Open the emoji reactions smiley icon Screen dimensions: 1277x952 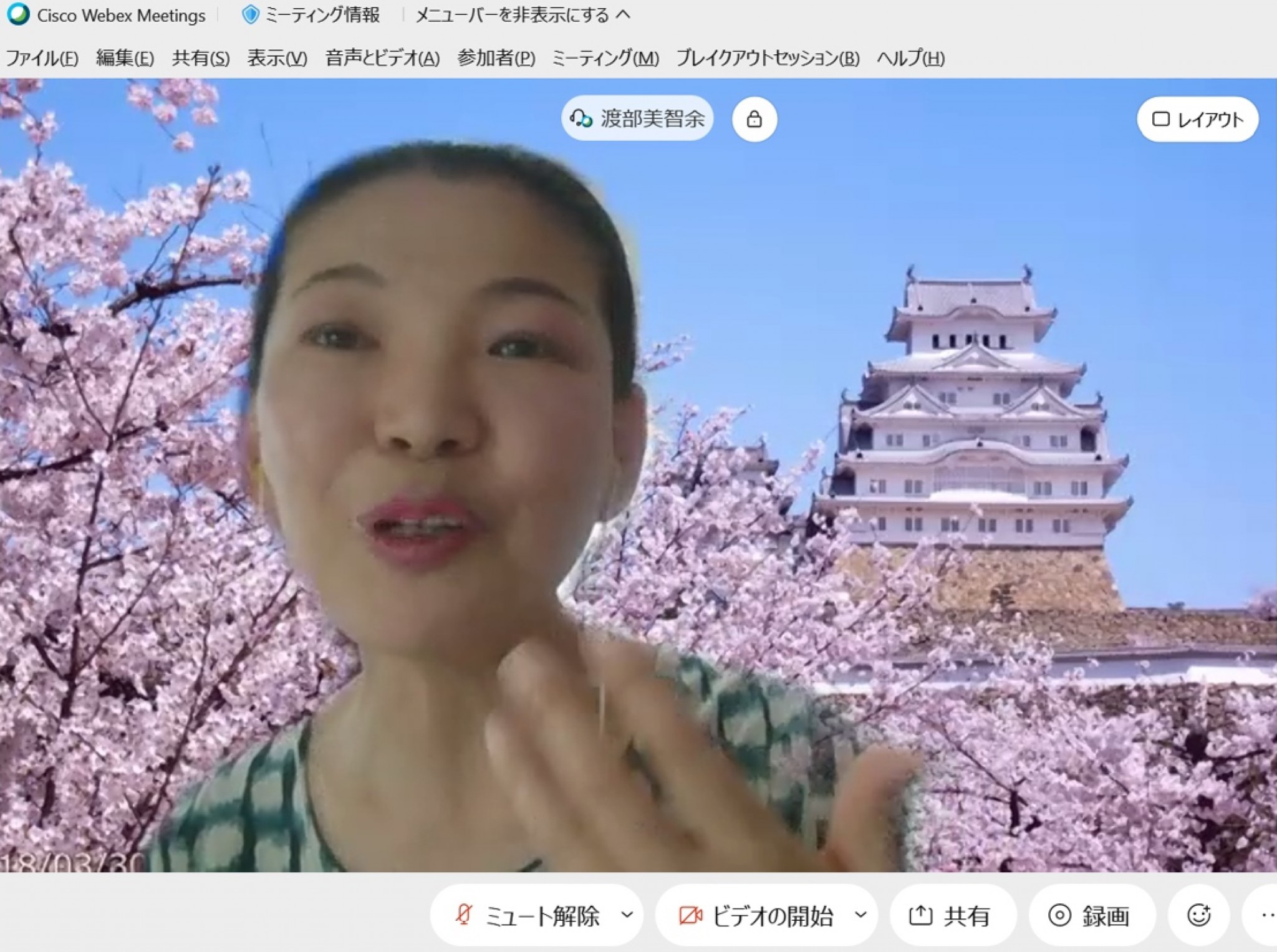1198,915
